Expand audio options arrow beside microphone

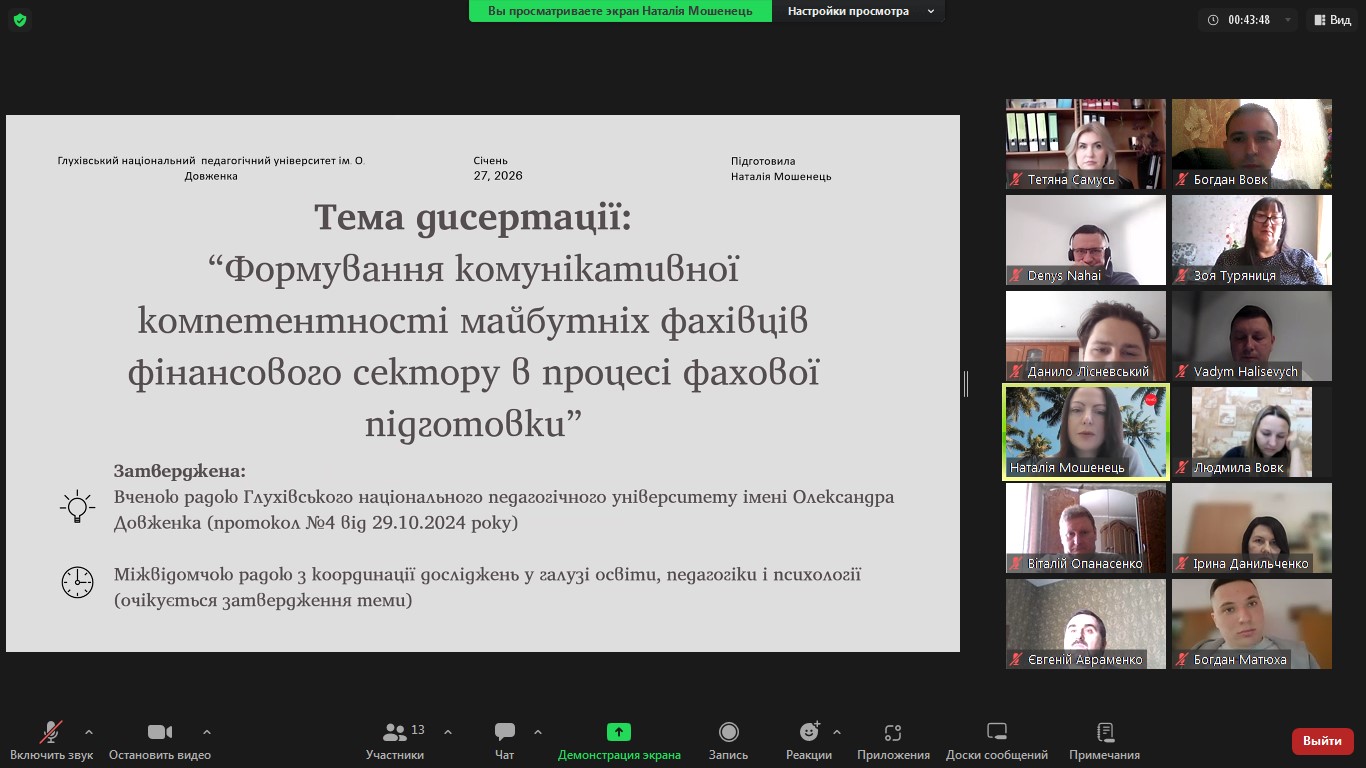(x=89, y=732)
